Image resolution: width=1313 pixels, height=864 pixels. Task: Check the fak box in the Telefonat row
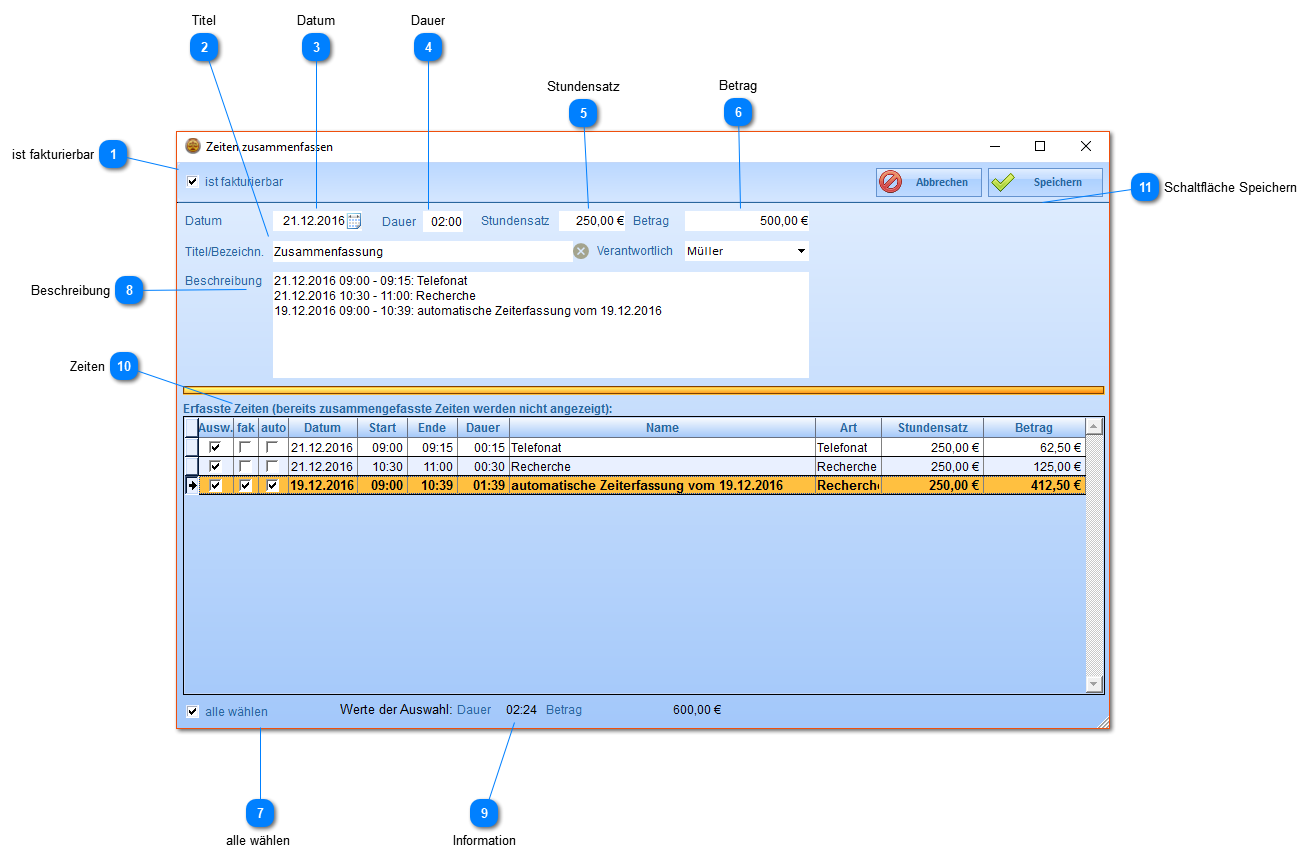pyautogui.click(x=245, y=448)
